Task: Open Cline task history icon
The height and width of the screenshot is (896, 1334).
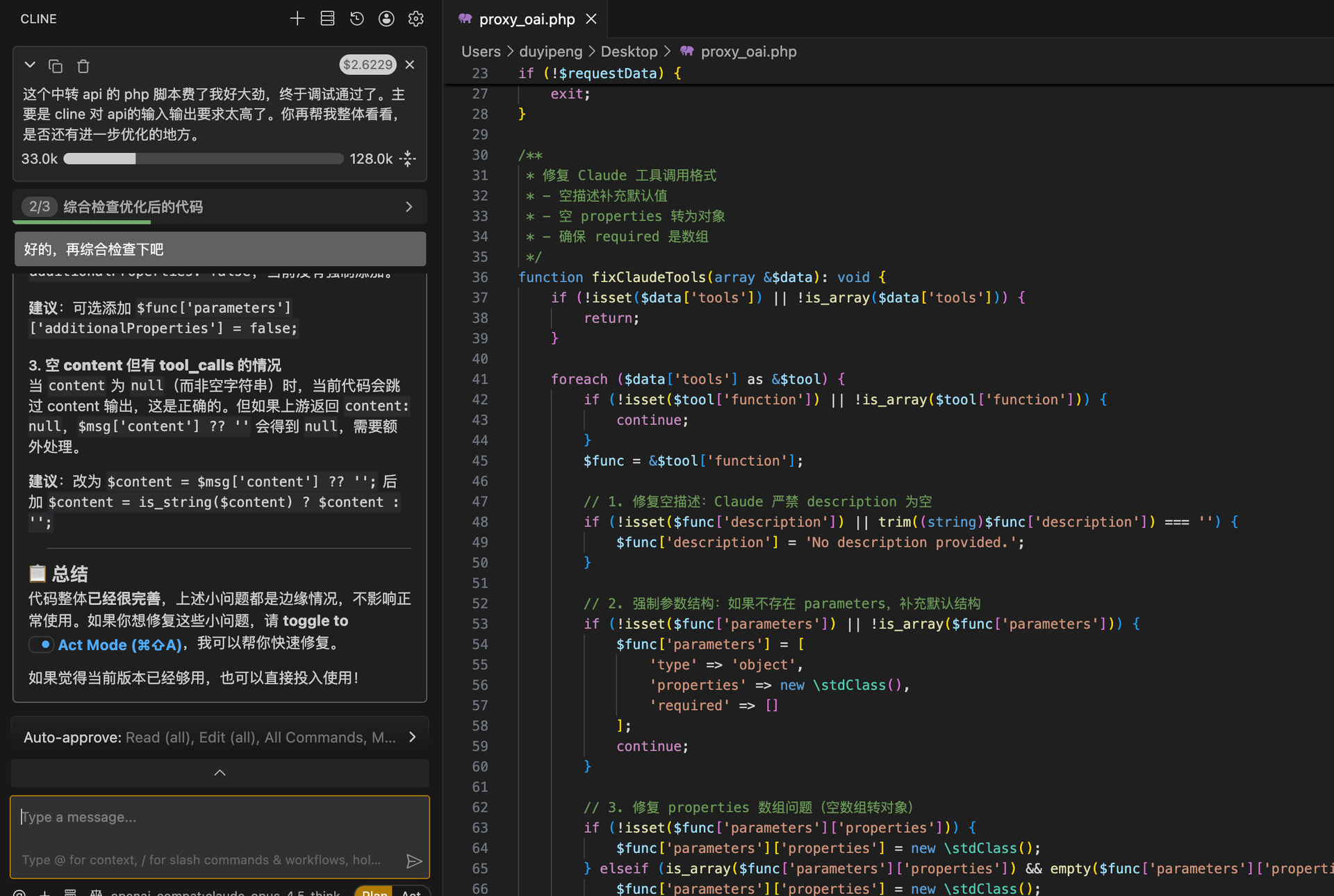Action: (357, 19)
